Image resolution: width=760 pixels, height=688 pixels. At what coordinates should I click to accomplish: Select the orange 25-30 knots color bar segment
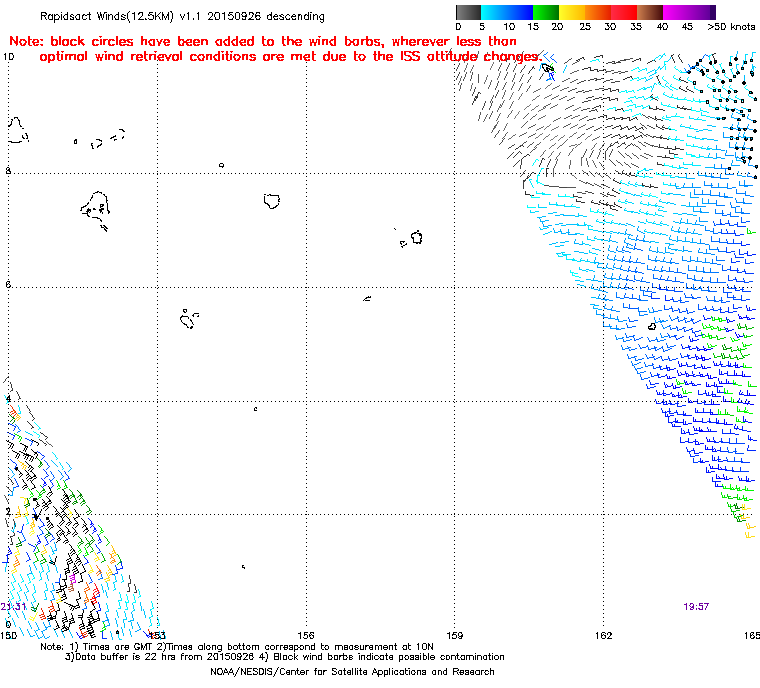598,12
